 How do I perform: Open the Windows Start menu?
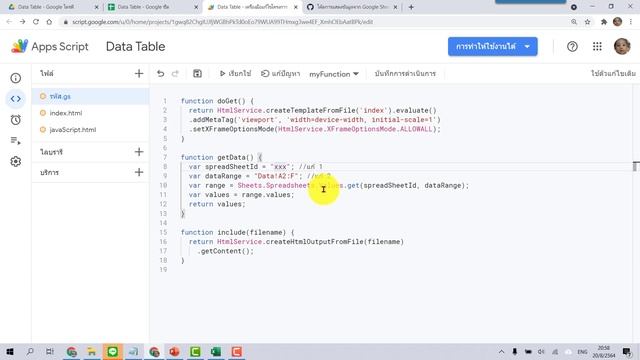click(9, 351)
